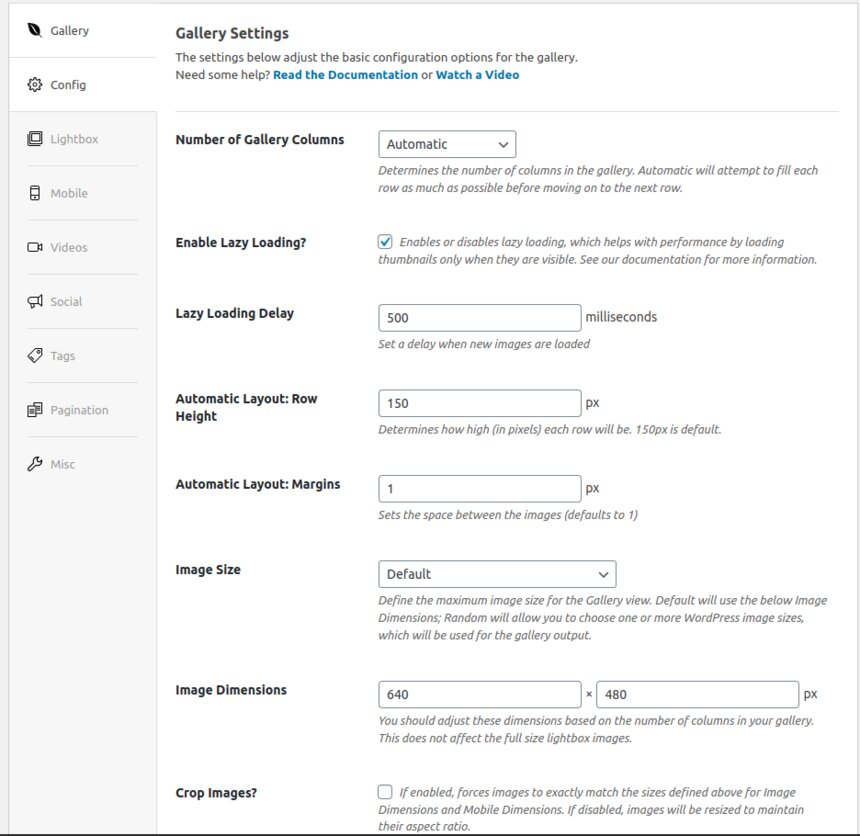This screenshot has width=860, height=836.
Task: Follow the Watch a Video link
Action: pyautogui.click(x=477, y=75)
